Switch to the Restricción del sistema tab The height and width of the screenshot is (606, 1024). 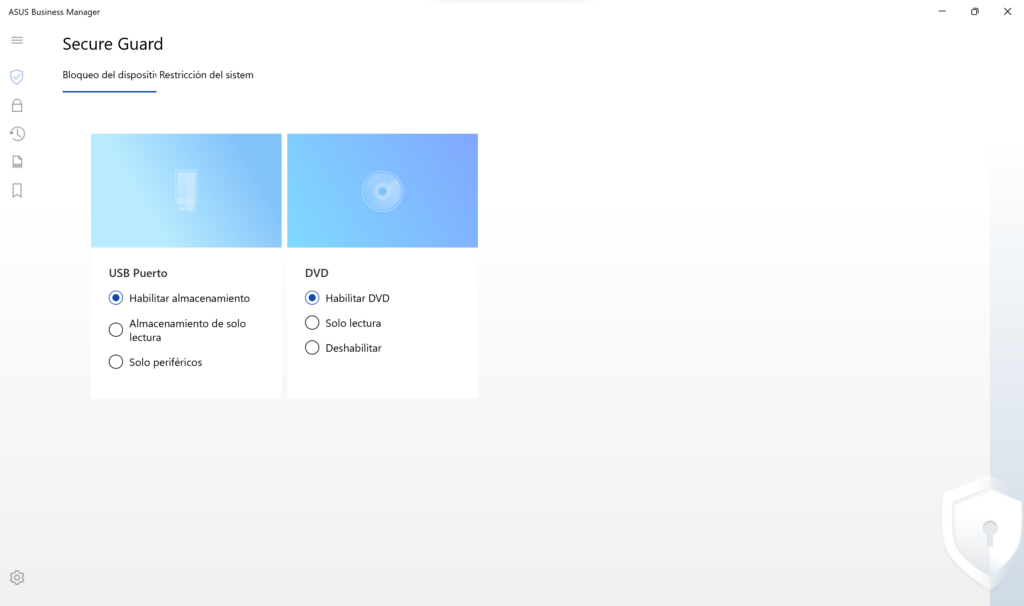click(207, 75)
